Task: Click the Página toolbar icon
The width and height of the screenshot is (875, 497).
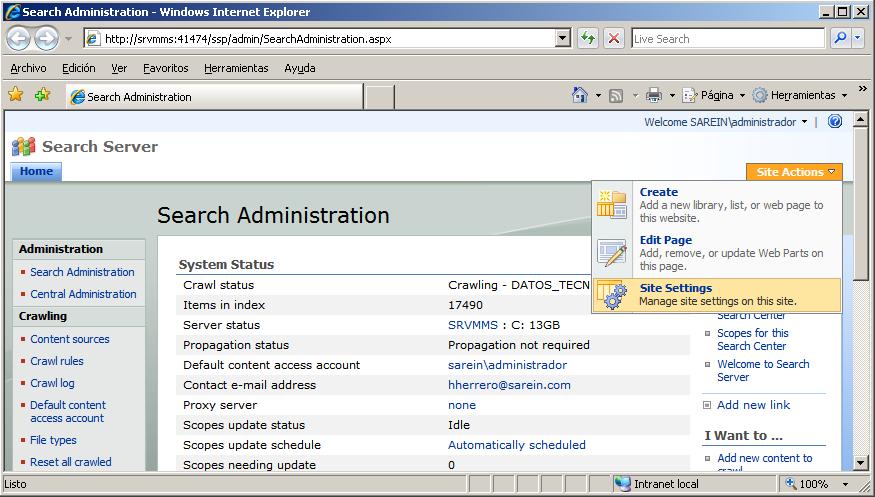Action: (690, 95)
